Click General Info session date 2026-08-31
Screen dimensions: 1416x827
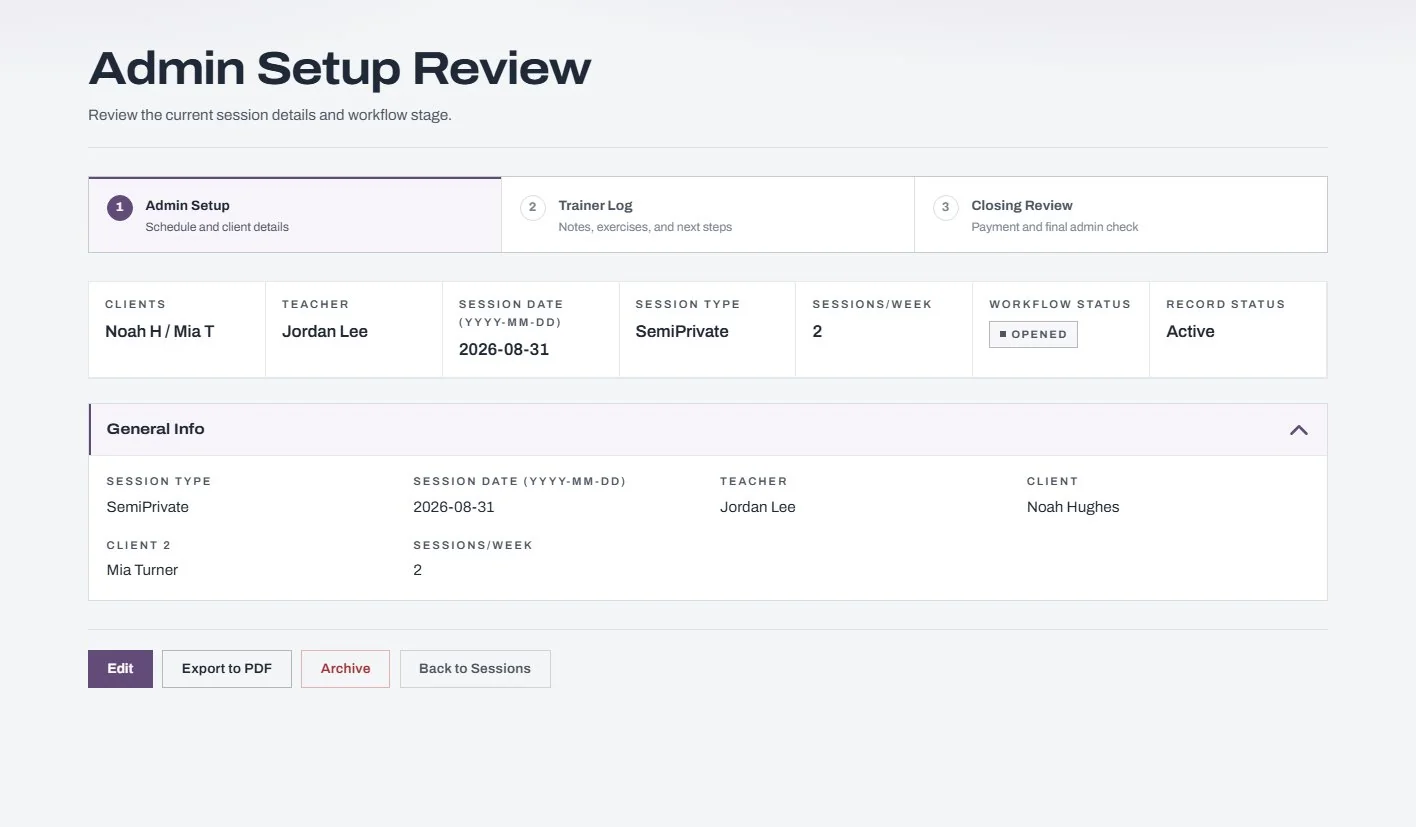pos(454,507)
